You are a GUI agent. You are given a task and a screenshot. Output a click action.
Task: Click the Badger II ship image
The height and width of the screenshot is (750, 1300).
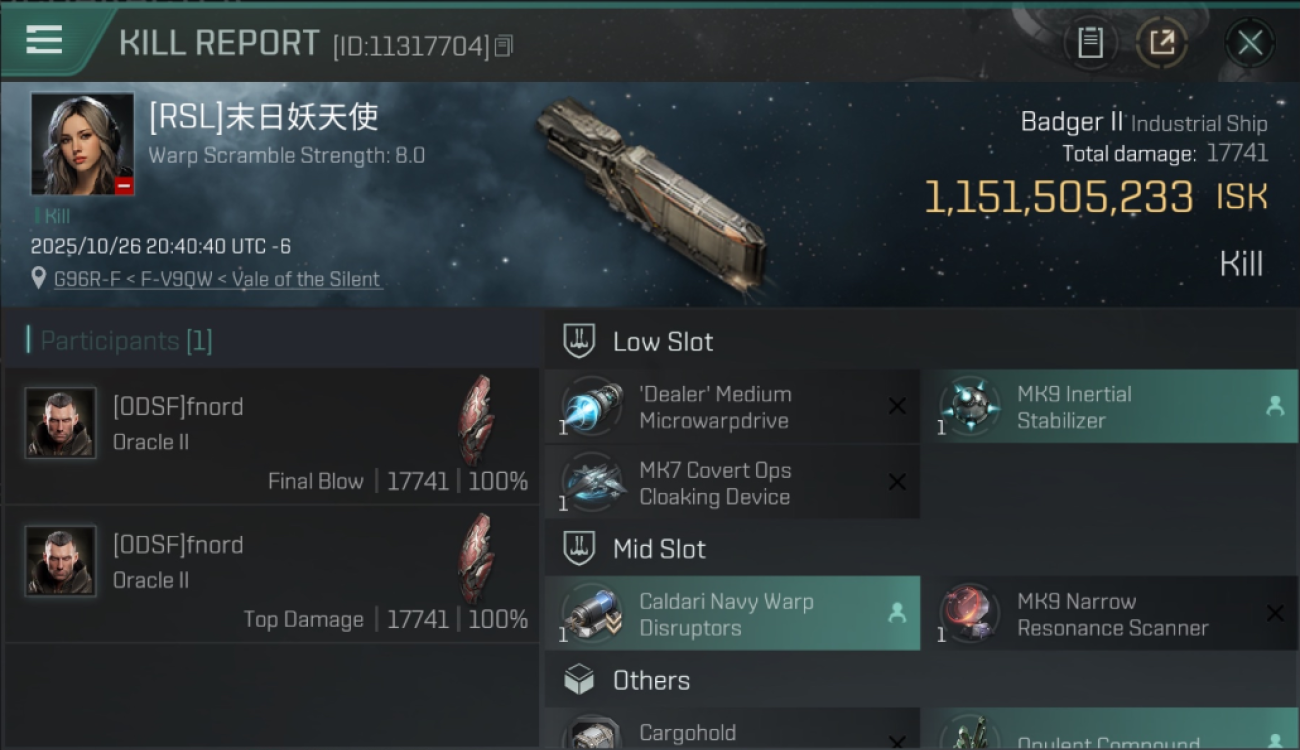(x=651, y=191)
